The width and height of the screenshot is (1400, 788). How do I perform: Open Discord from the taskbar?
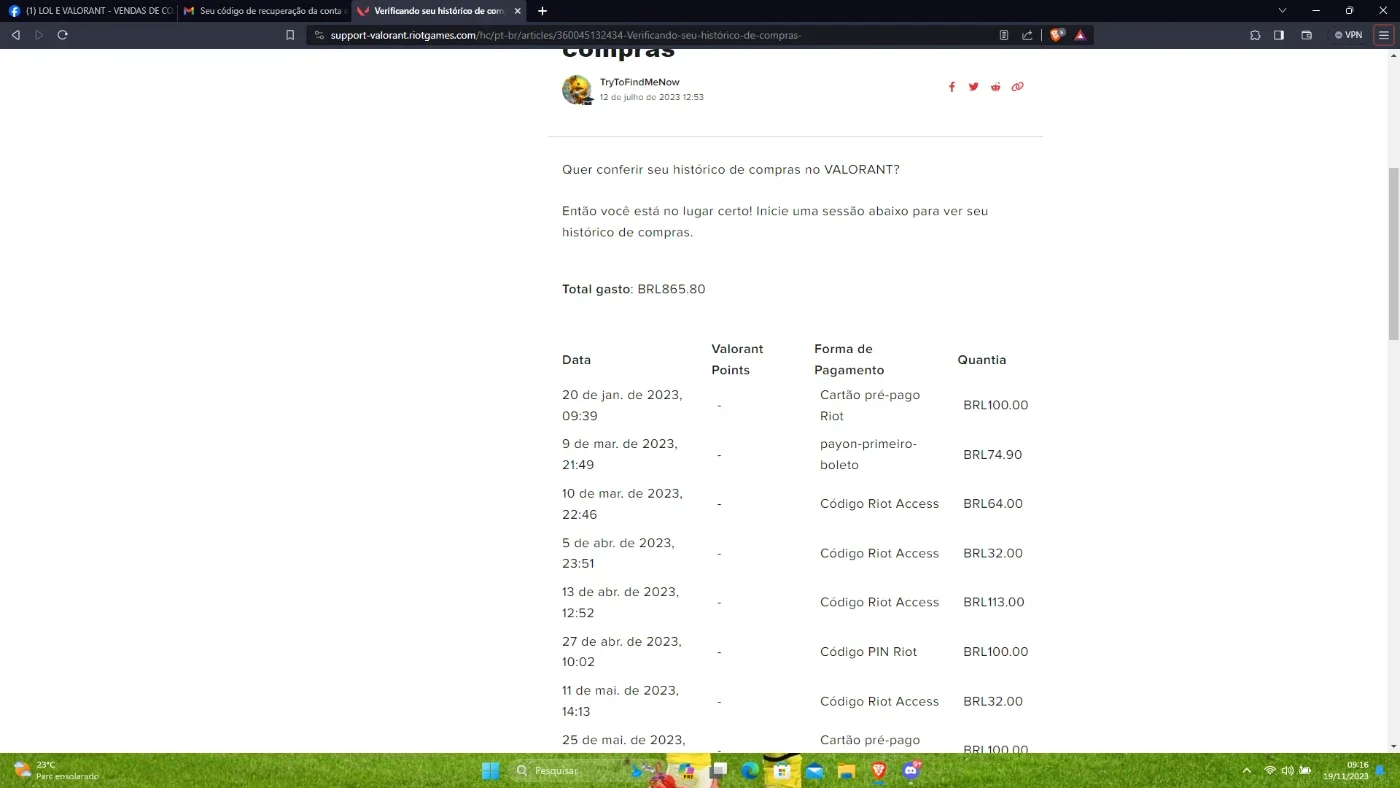click(x=911, y=771)
